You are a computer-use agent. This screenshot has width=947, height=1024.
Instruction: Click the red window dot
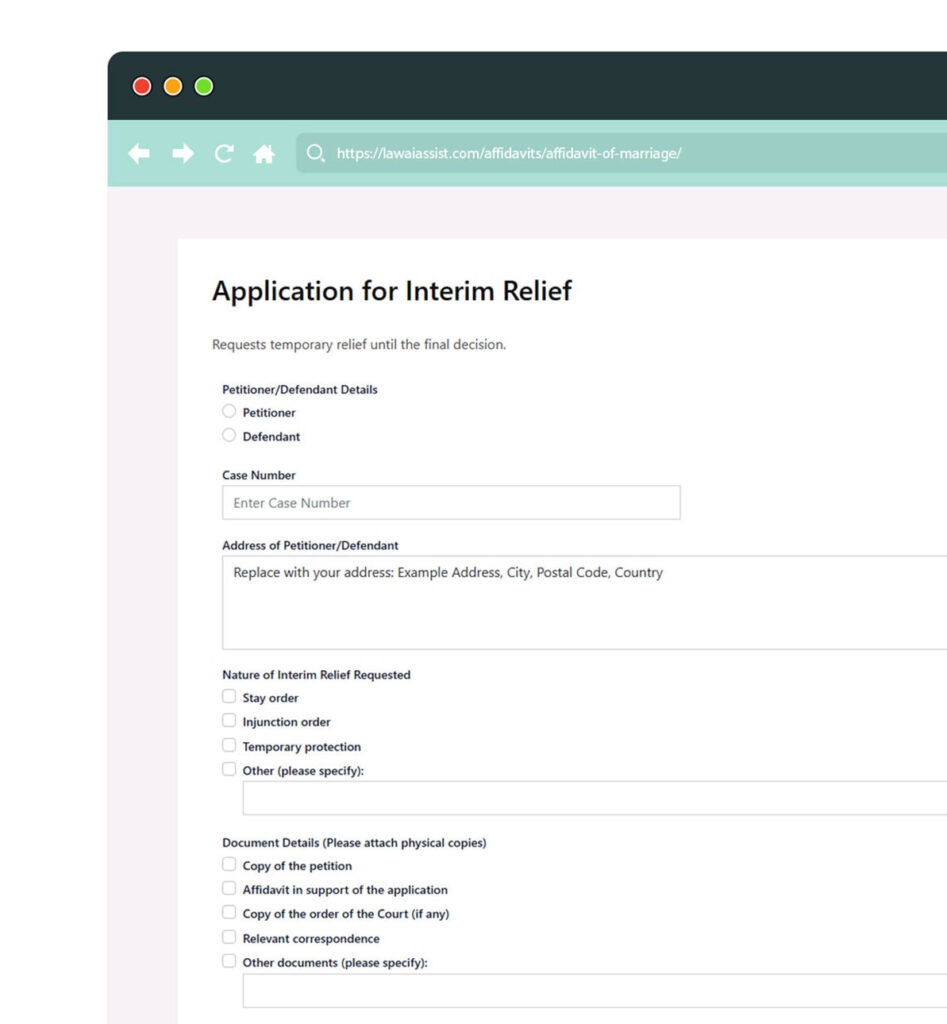click(142, 86)
